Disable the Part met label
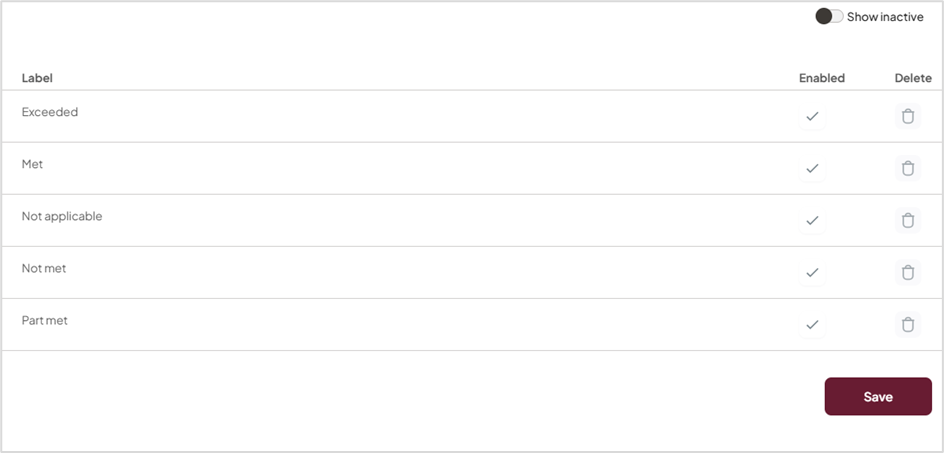This screenshot has height=453, width=944. coord(812,324)
